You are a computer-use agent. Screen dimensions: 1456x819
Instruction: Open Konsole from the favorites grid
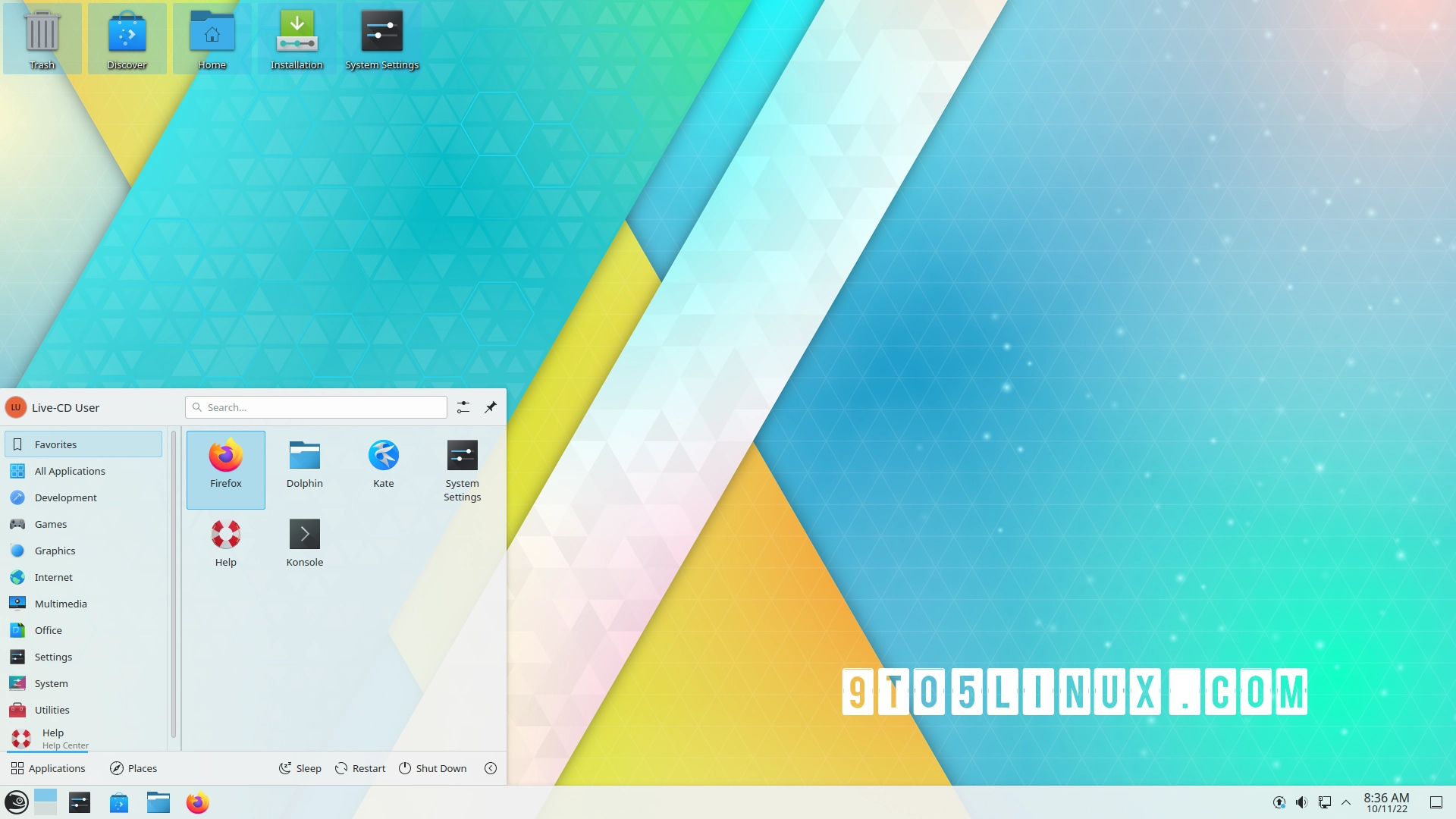coord(304,542)
